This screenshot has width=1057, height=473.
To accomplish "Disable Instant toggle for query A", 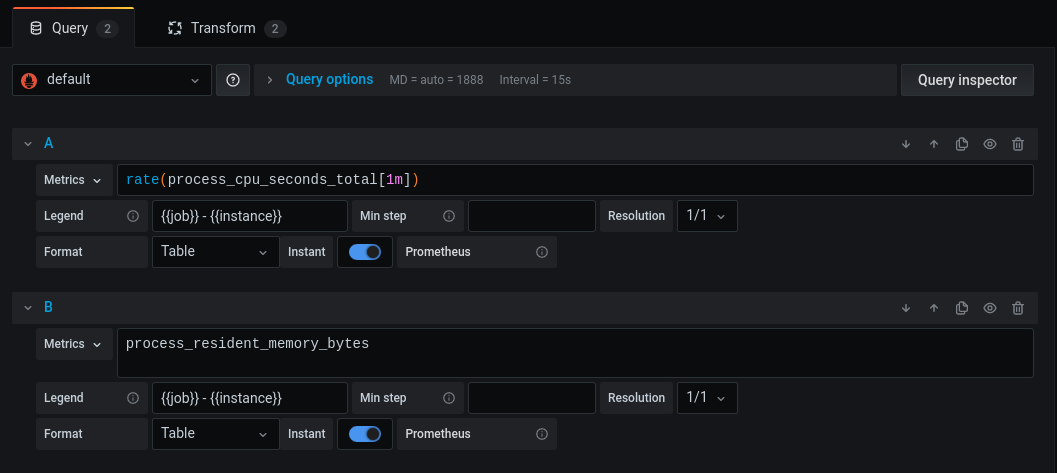I will coord(365,252).
